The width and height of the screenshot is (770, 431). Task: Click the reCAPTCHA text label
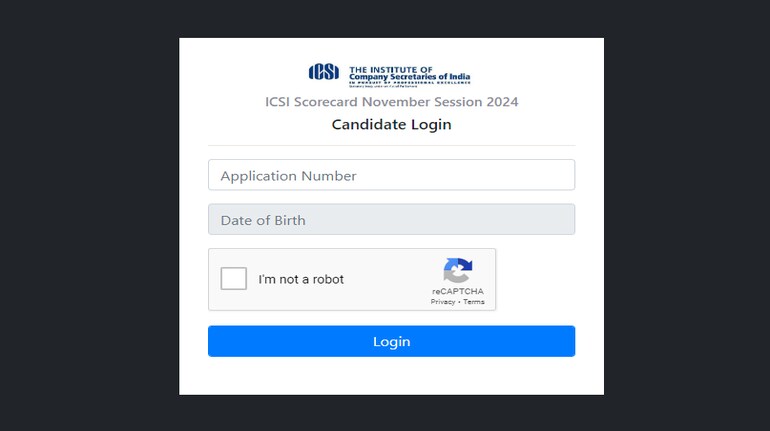458,291
